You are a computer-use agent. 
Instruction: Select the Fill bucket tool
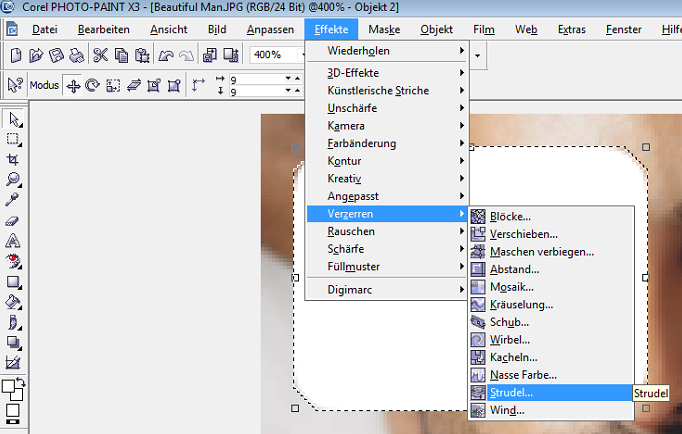[x=13, y=302]
